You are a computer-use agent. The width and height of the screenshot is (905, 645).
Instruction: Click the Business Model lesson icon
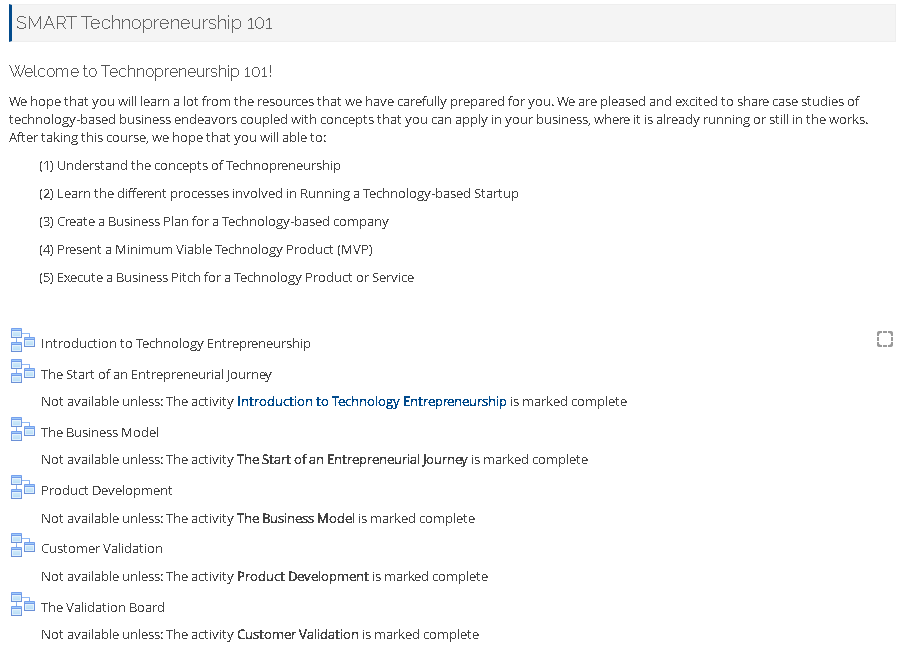click(23, 429)
